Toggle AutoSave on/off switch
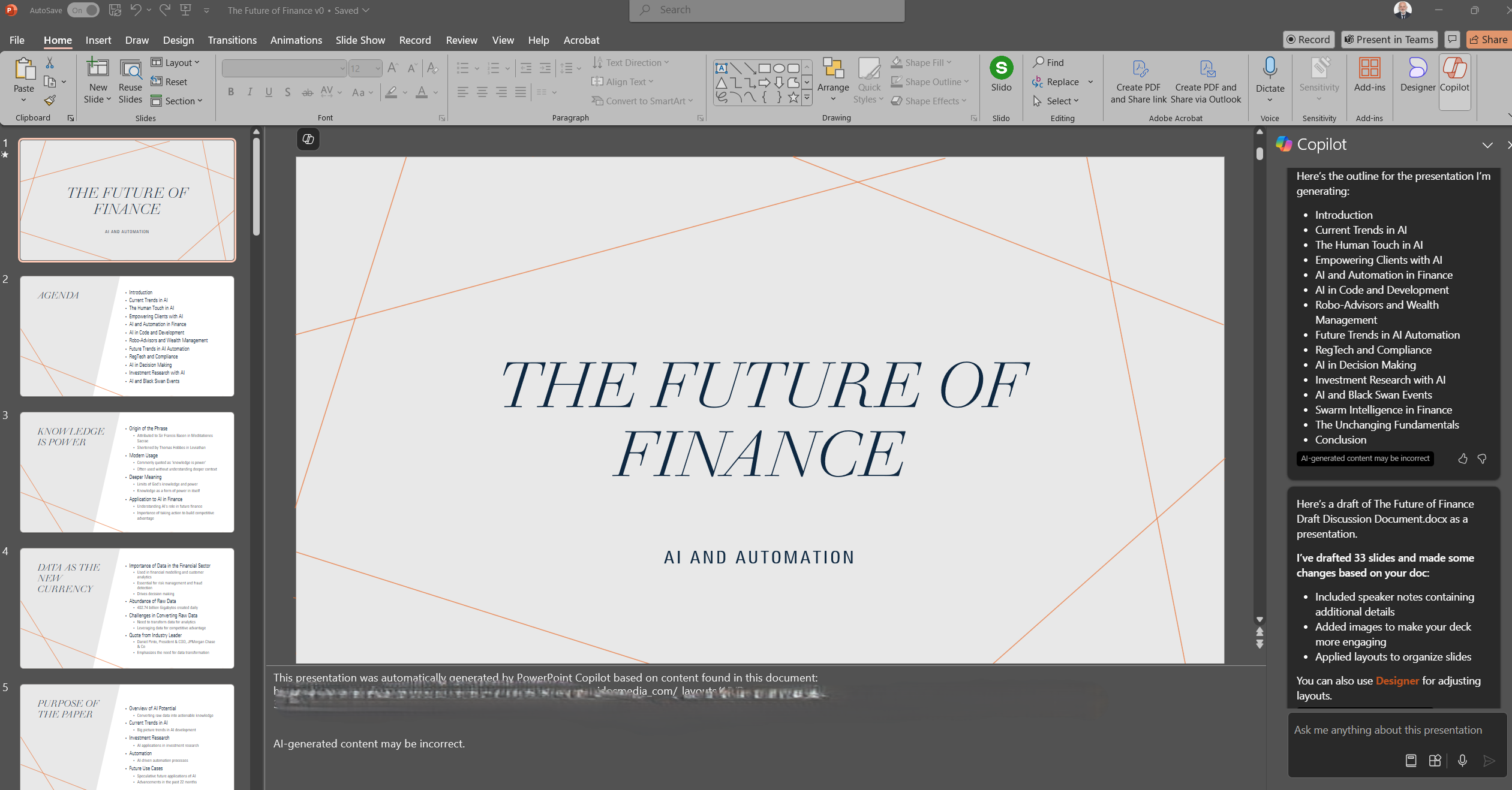Viewport: 1512px width, 790px height. 82,10
